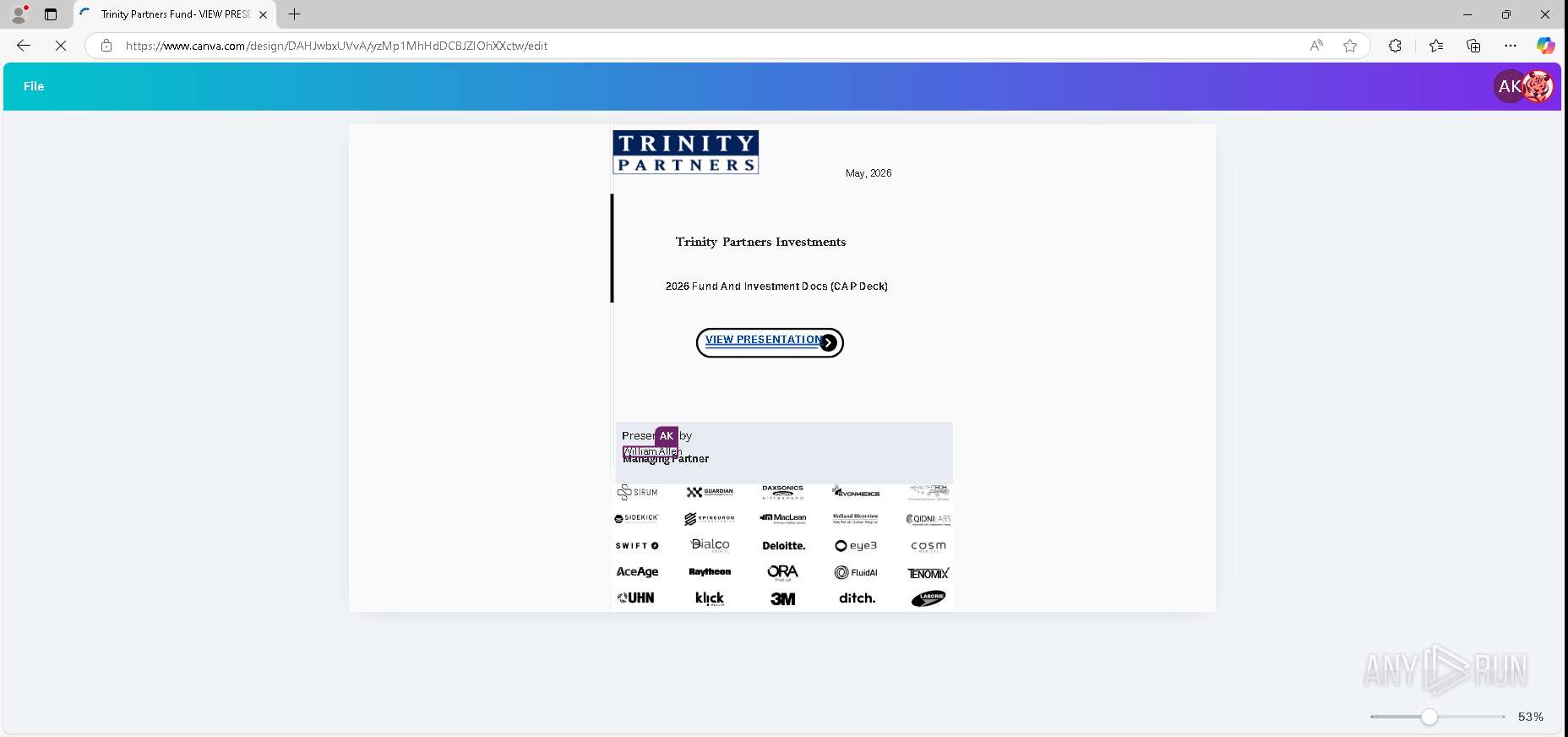Click the AK user avatar in header
1568x737 pixels.
(x=1509, y=86)
